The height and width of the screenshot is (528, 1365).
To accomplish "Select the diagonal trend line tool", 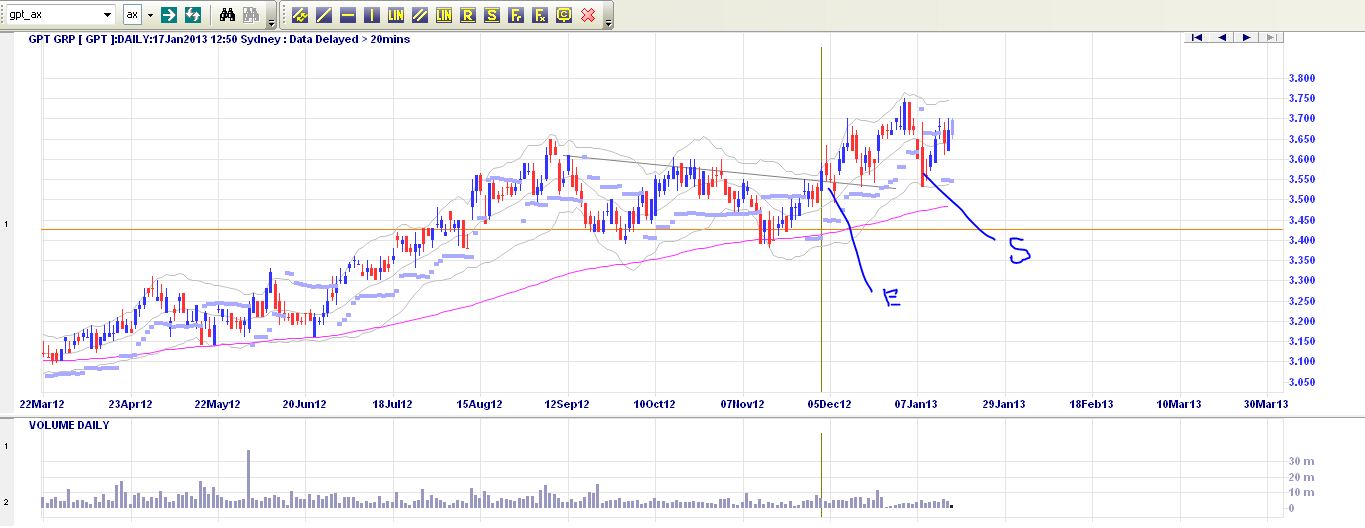I will [x=324, y=15].
